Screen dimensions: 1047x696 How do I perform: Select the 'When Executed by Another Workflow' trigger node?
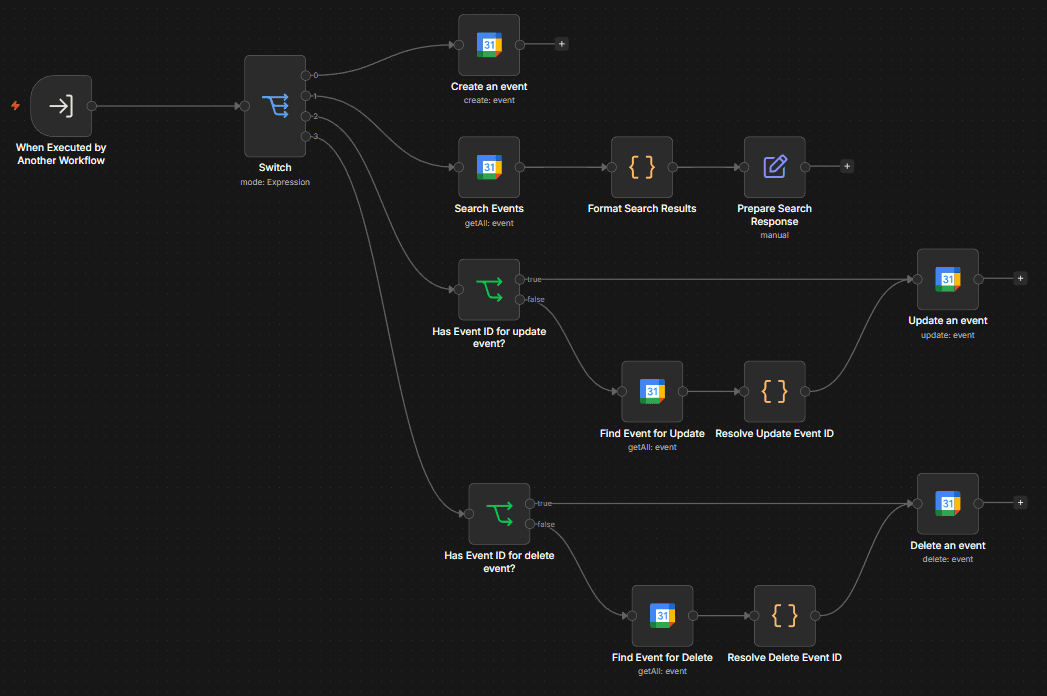(x=61, y=106)
